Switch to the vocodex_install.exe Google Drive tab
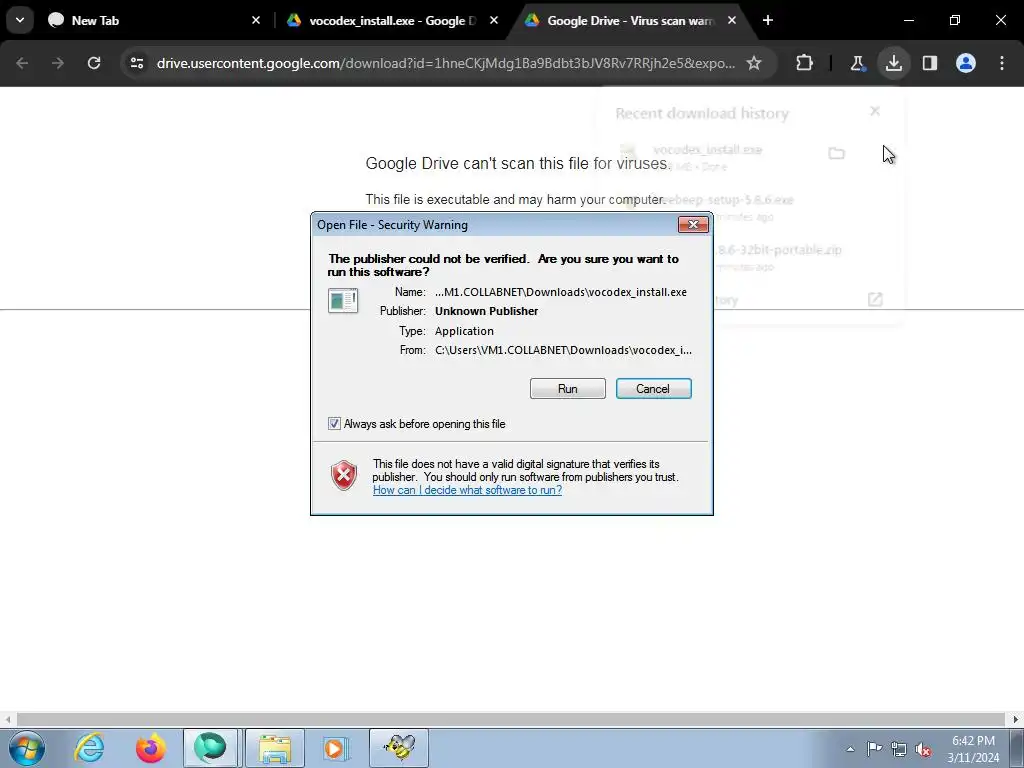1024x768 pixels. [392, 20]
